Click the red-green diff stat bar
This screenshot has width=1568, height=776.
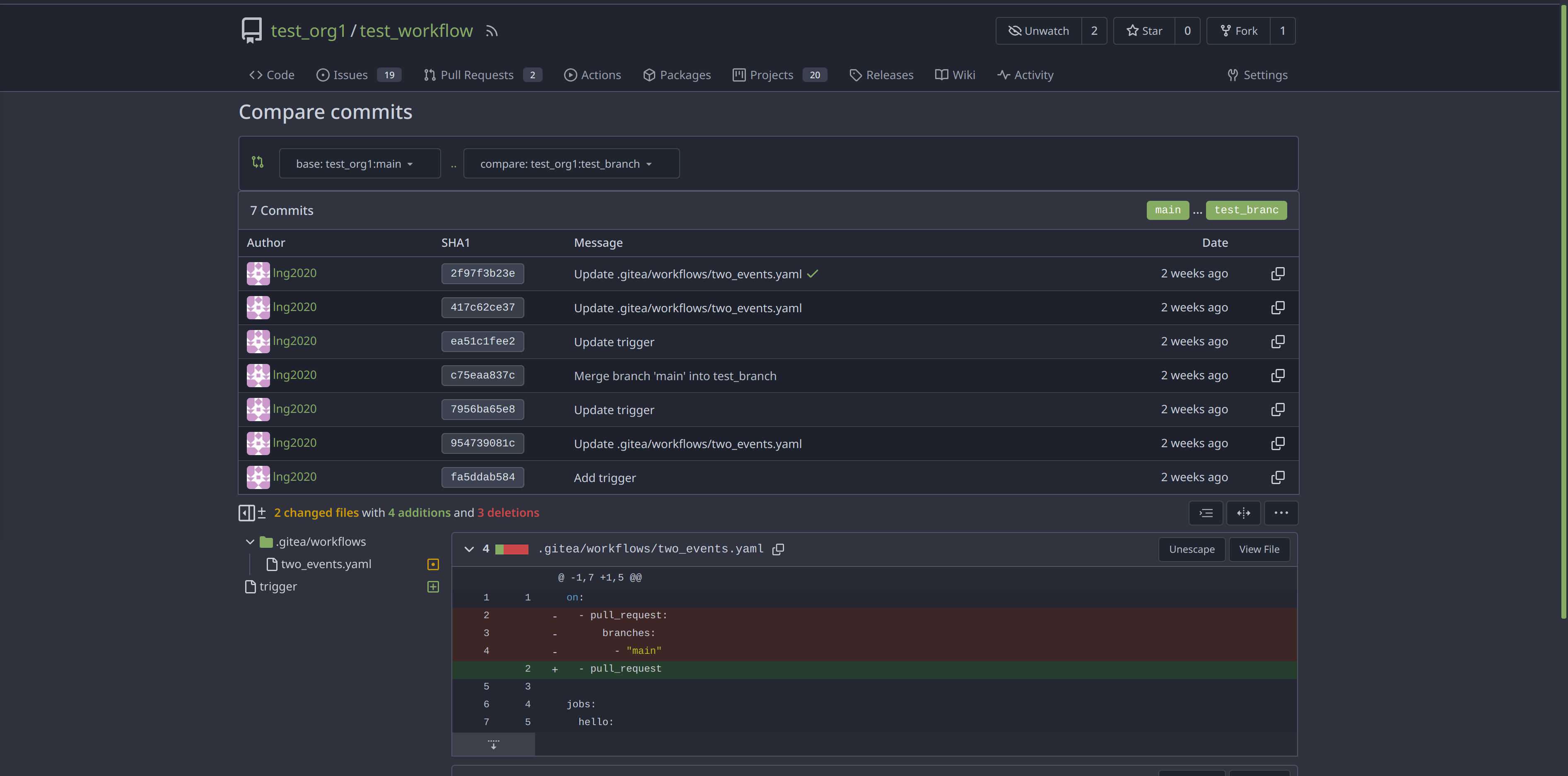511,549
